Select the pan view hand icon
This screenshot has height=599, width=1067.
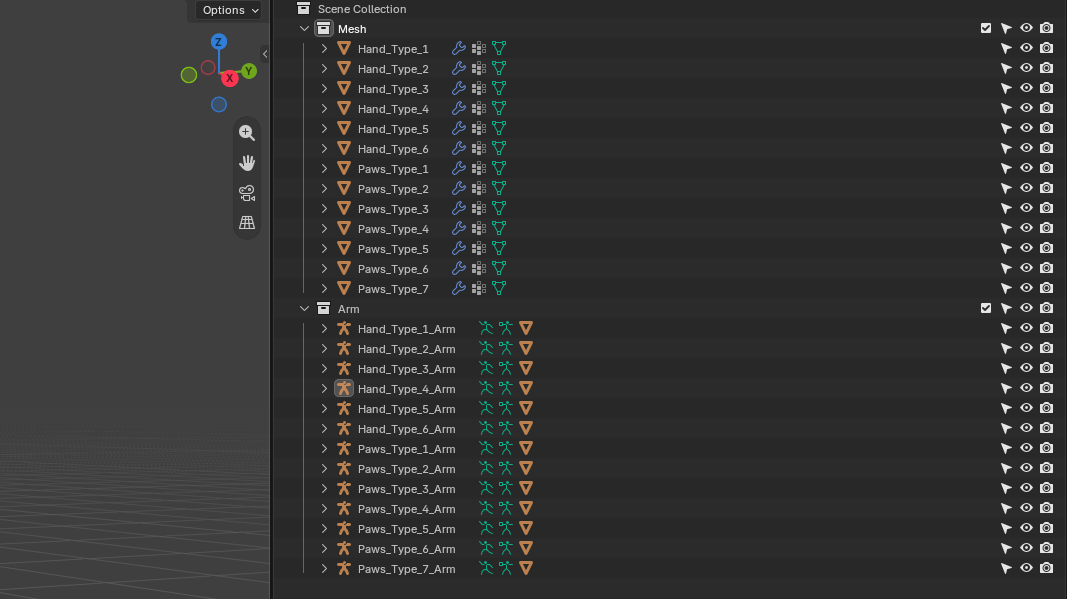pos(247,163)
